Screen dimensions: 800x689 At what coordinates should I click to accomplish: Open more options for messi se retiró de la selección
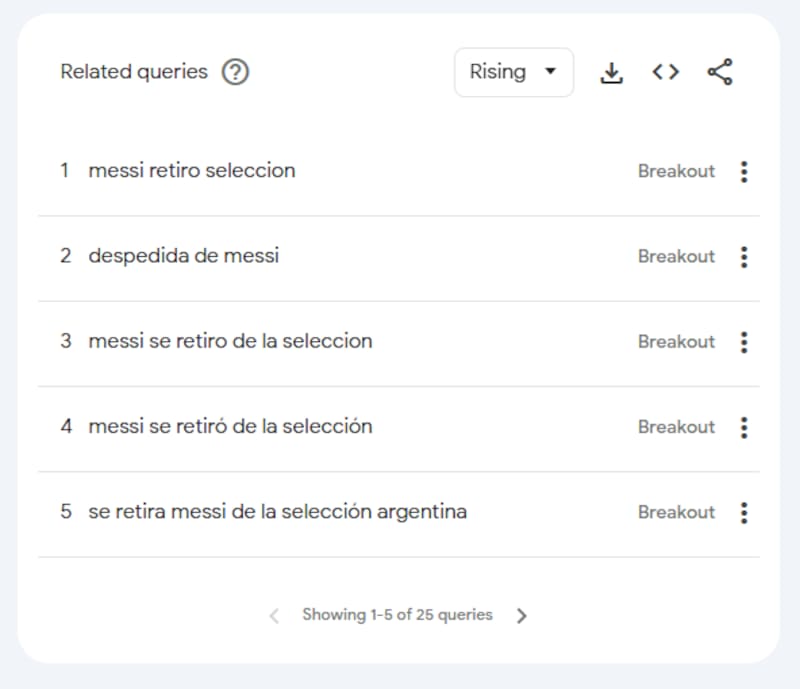(x=744, y=427)
